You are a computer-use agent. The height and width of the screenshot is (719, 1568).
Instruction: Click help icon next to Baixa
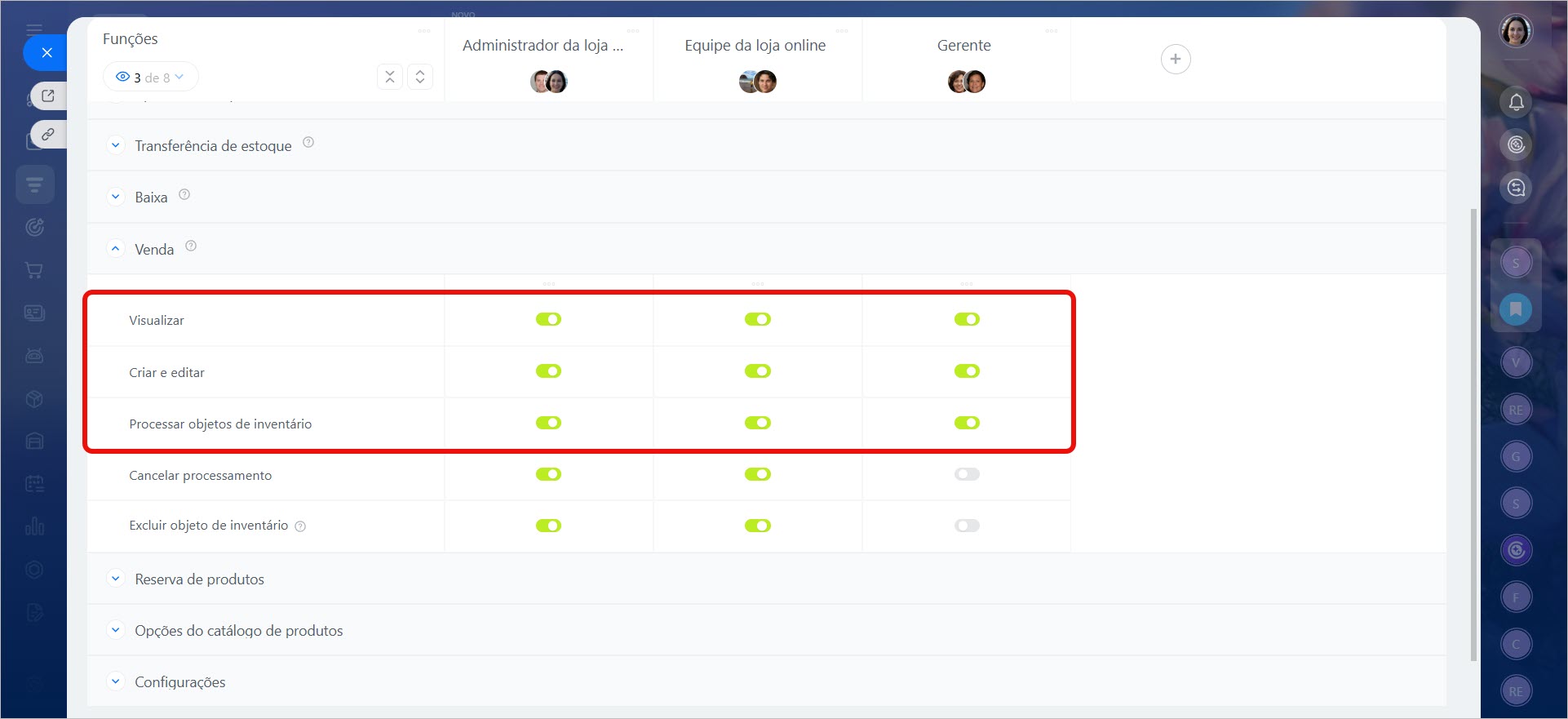point(184,194)
